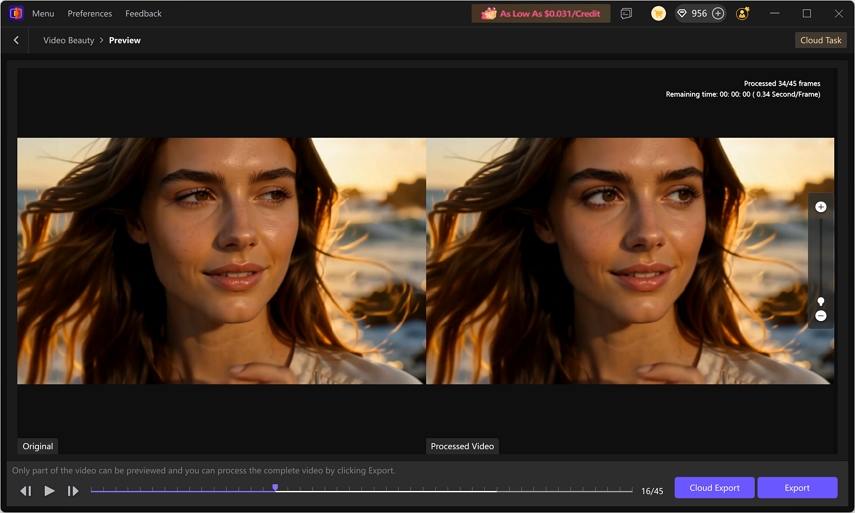Click the yellow shopping cart icon
The width and height of the screenshot is (855, 513).
click(x=658, y=14)
